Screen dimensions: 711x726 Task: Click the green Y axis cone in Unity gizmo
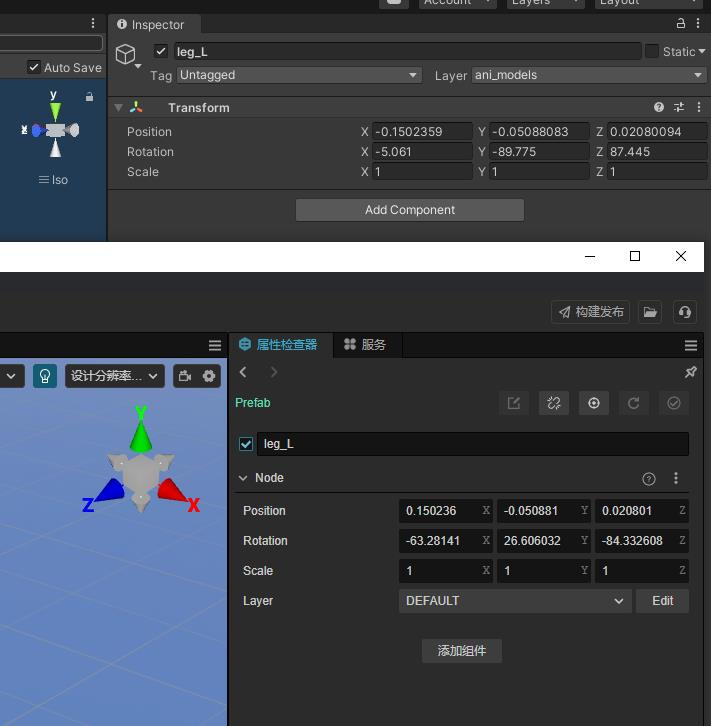point(55,112)
